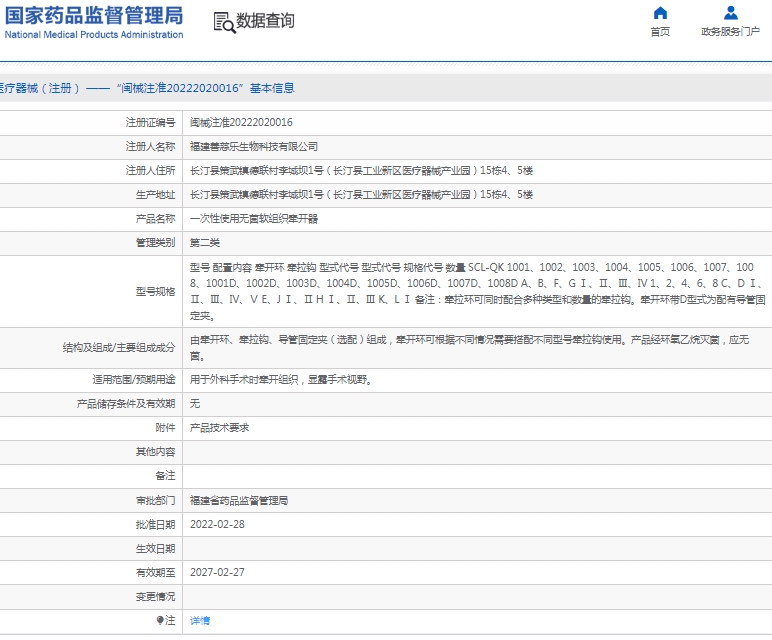
Task: Click the 有效期至 row label
Action: (x=156, y=573)
